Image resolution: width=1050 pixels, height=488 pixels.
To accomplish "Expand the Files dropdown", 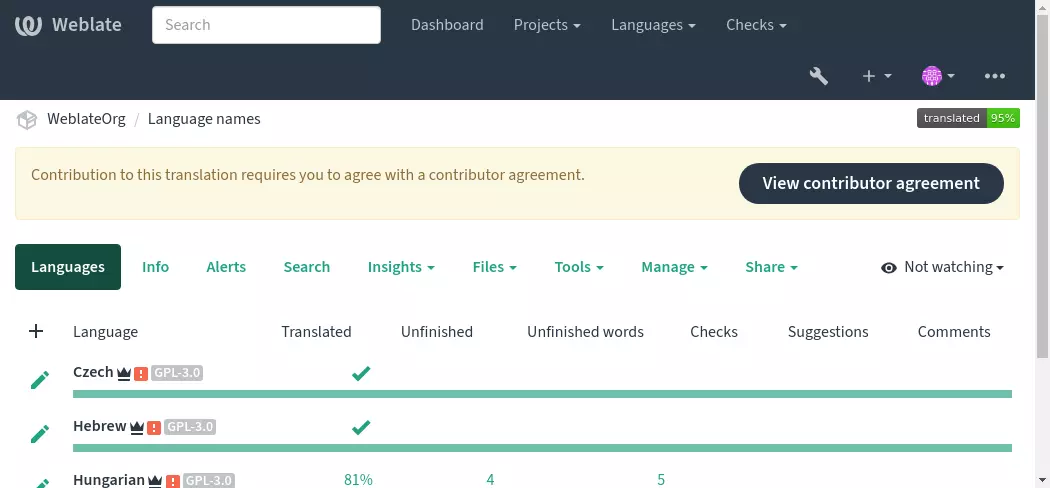I will [495, 267].
